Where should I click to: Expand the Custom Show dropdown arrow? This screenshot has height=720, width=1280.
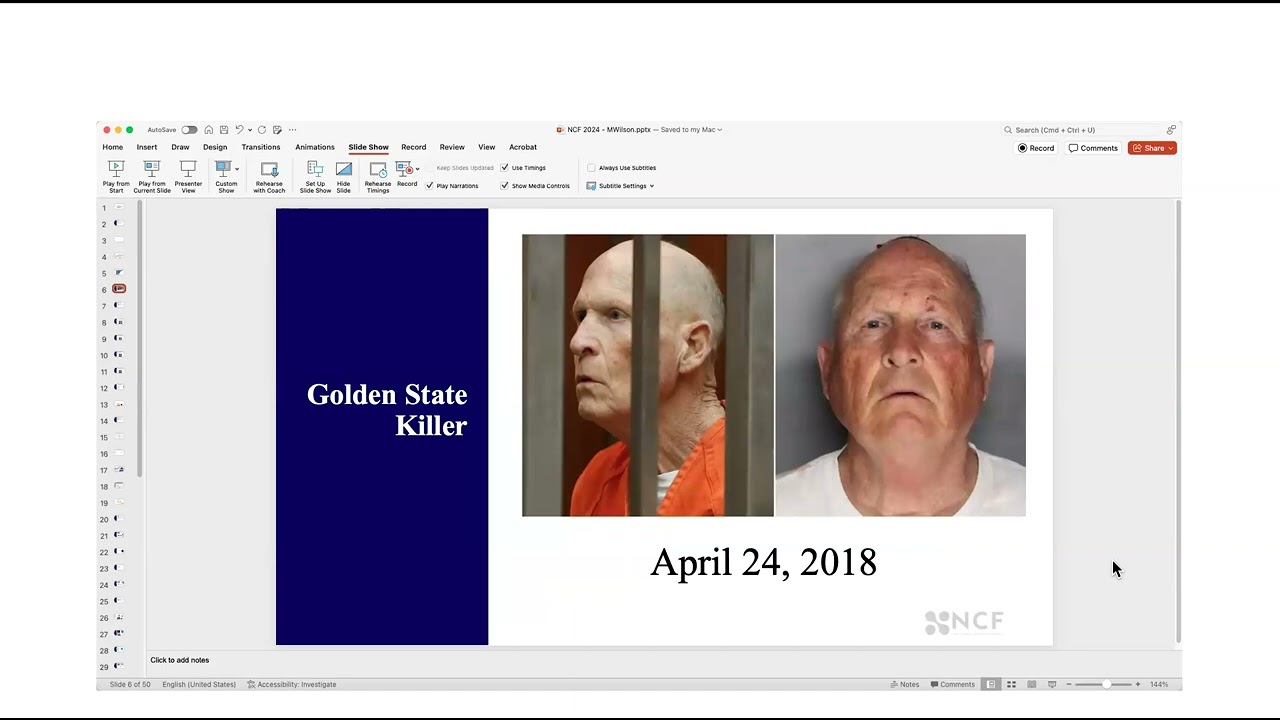[x=237, y=169]
